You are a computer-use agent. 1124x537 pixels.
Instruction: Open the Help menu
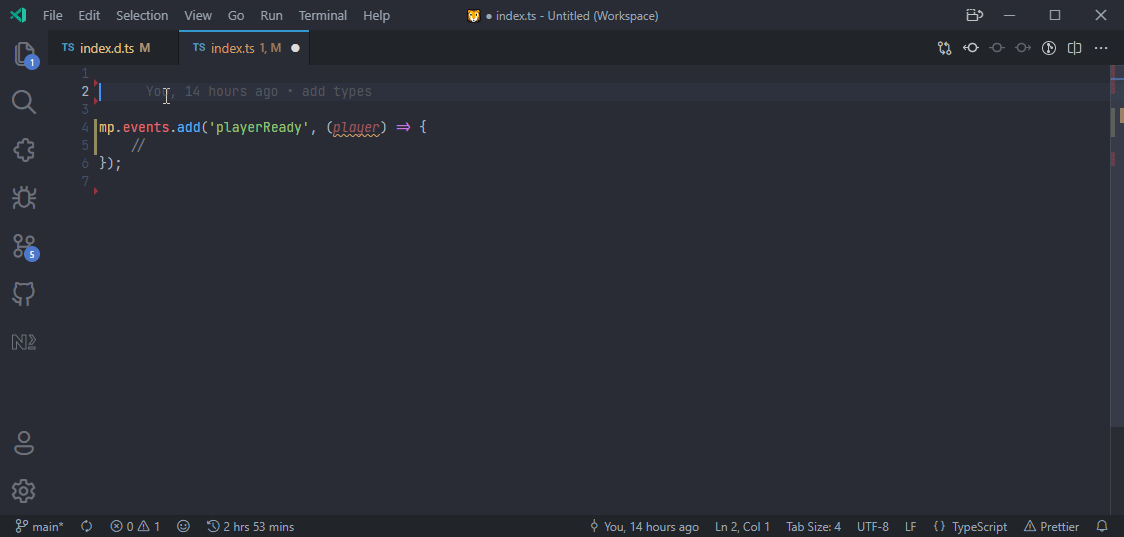(376, 15)
